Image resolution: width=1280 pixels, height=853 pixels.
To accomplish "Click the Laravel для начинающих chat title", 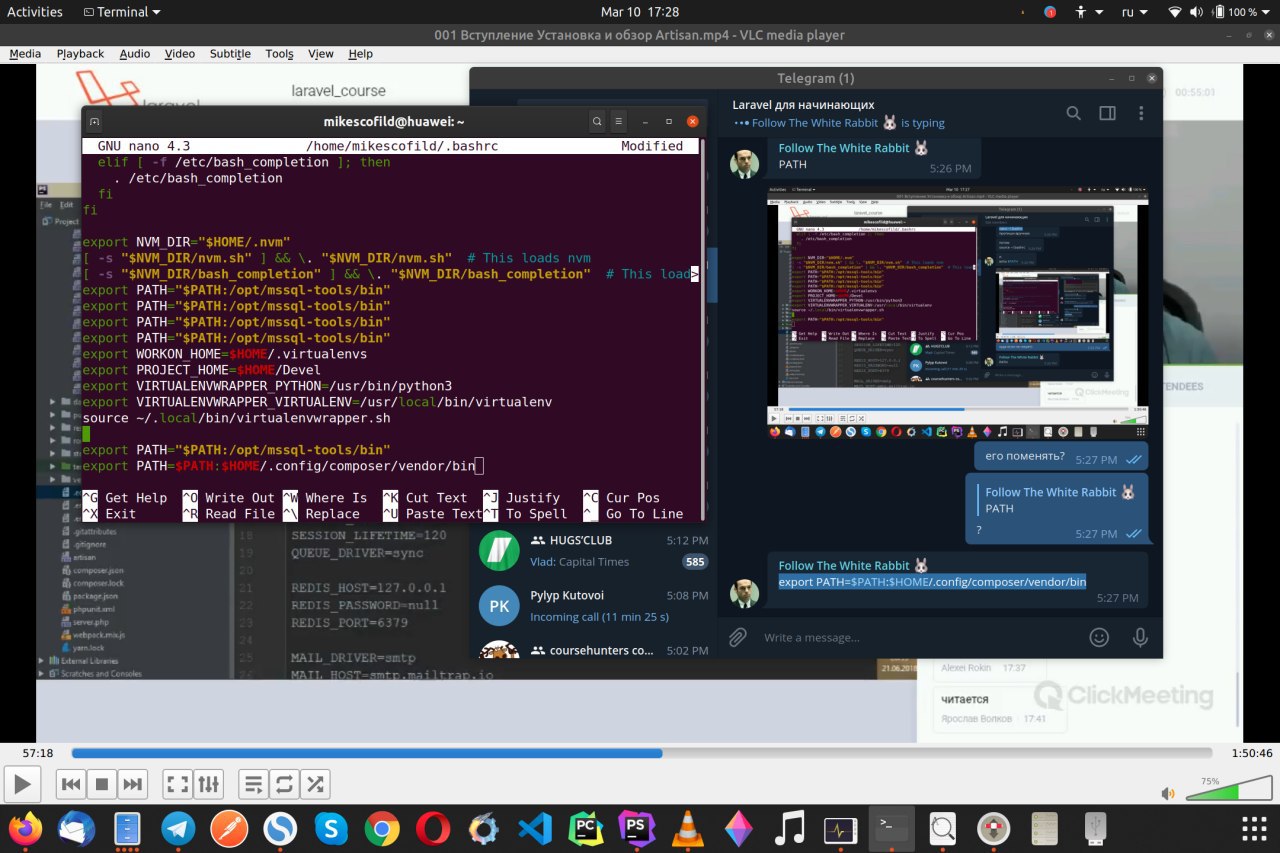I will coord(803,104).
